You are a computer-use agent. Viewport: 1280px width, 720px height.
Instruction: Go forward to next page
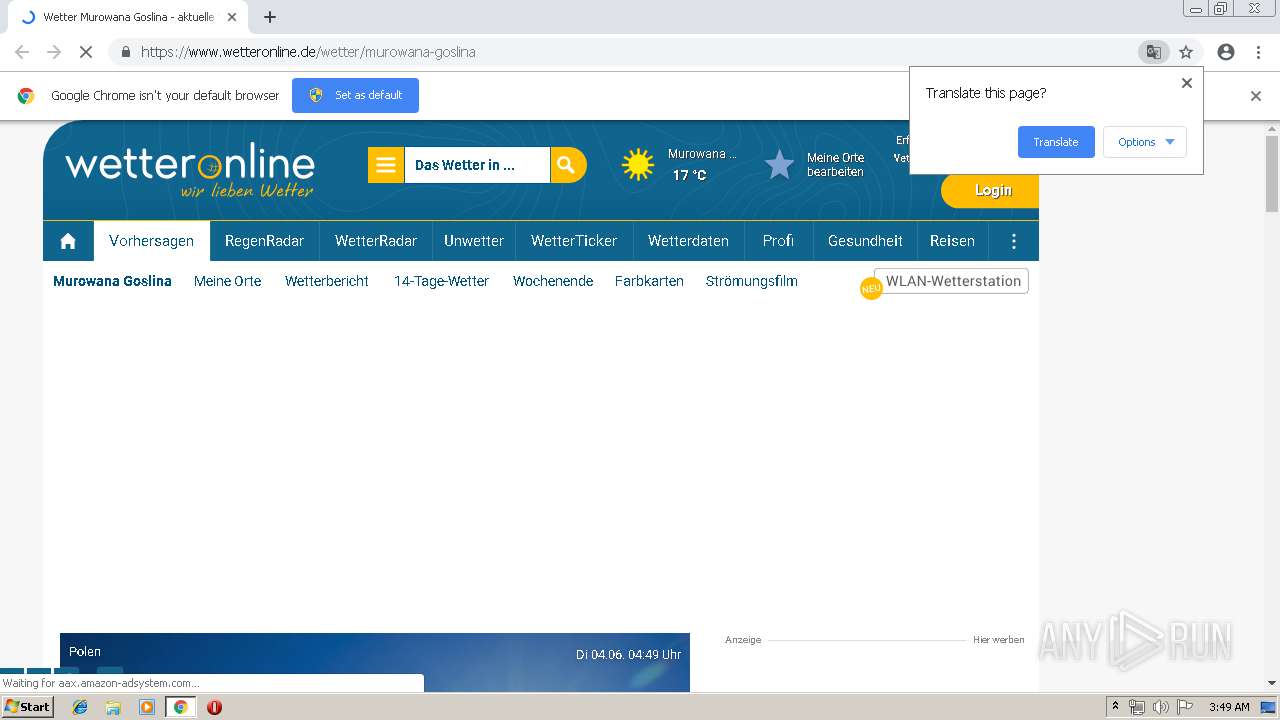click(54, 52)
